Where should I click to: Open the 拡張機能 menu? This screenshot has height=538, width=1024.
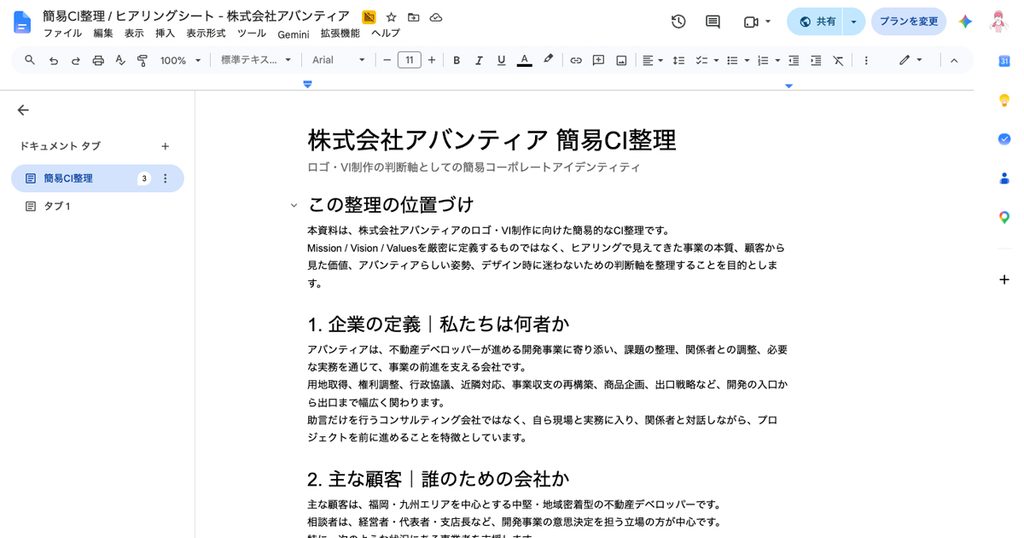(x=340, y=33)
